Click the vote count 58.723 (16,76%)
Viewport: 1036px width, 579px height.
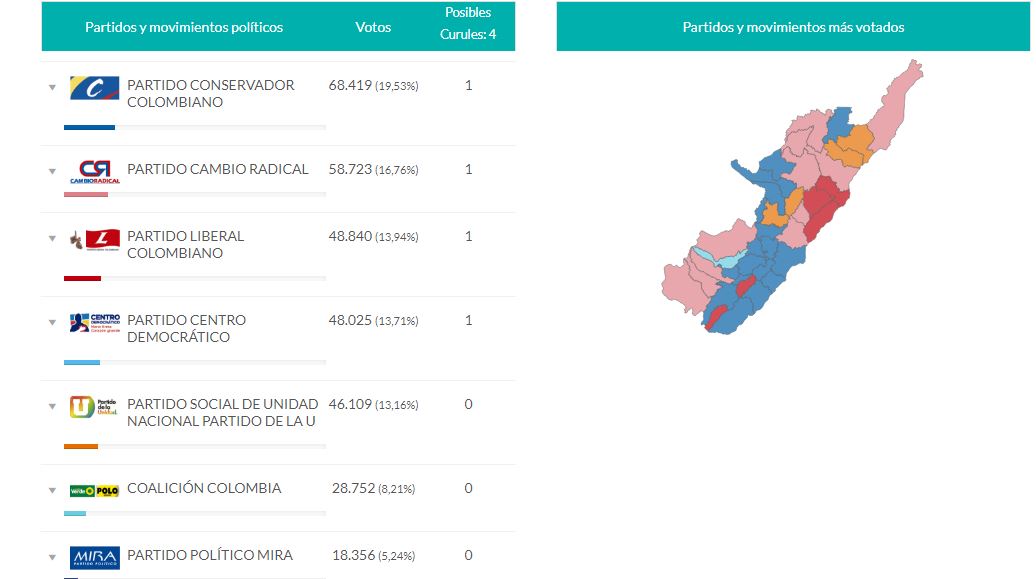(373, 169)
